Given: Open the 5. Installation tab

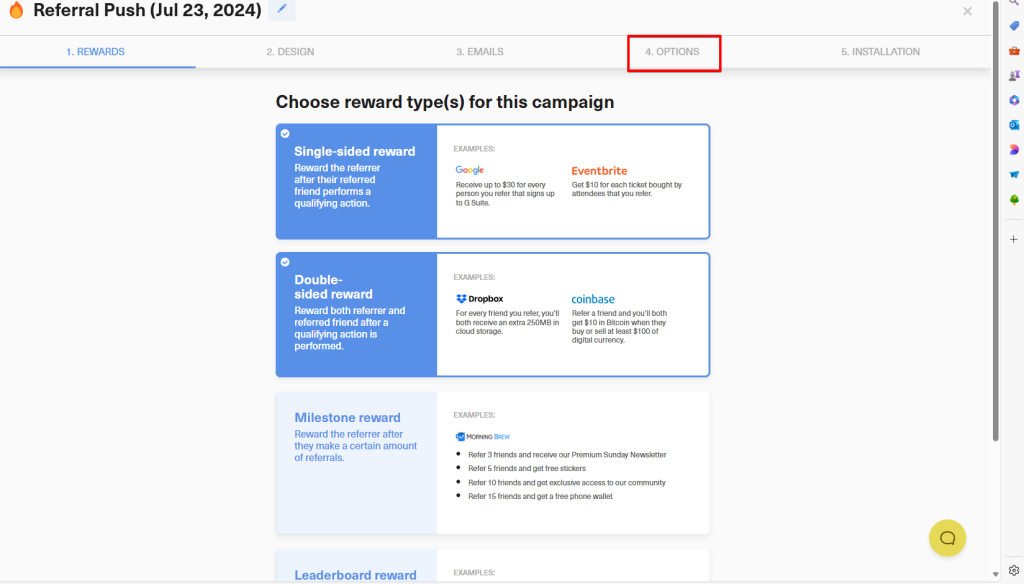Looking at the screenshot, I should coord(880,52).
